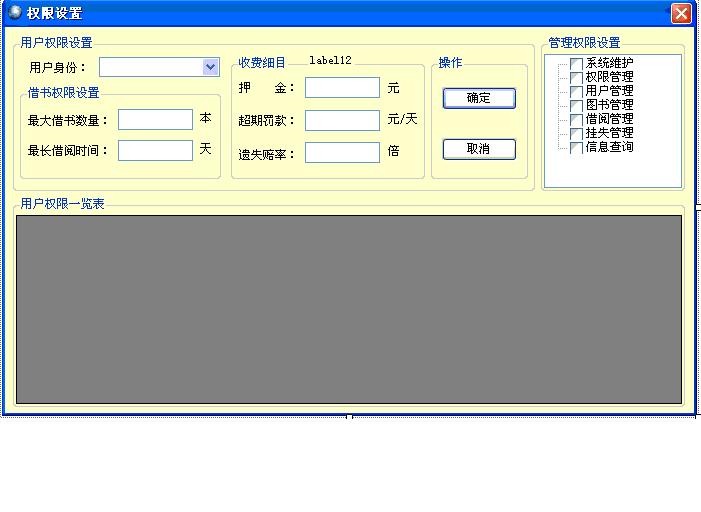Tick the 图书管理 checkbox

[576, 106]
